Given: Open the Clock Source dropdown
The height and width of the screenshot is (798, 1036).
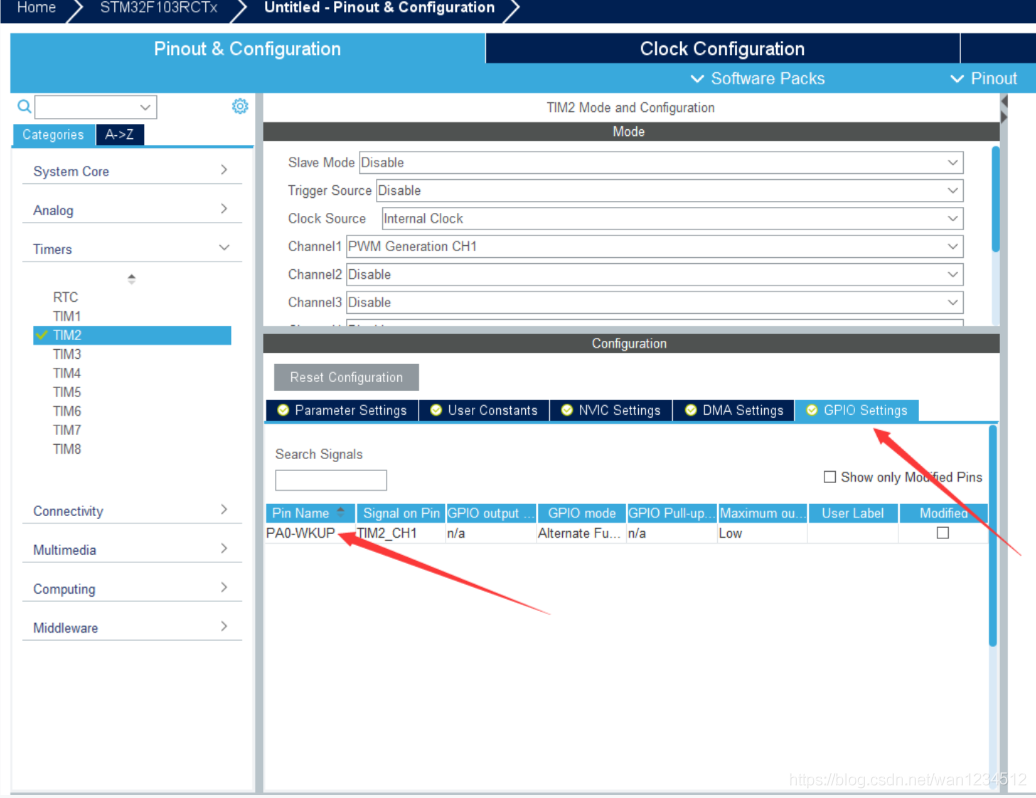Looking at the screenshot, I should [x=671, y=218].
